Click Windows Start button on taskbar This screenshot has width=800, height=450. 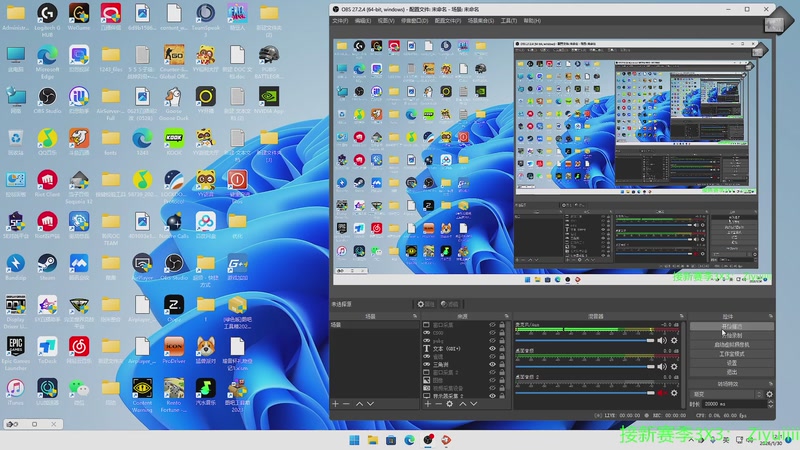click(x=354, y=439)
